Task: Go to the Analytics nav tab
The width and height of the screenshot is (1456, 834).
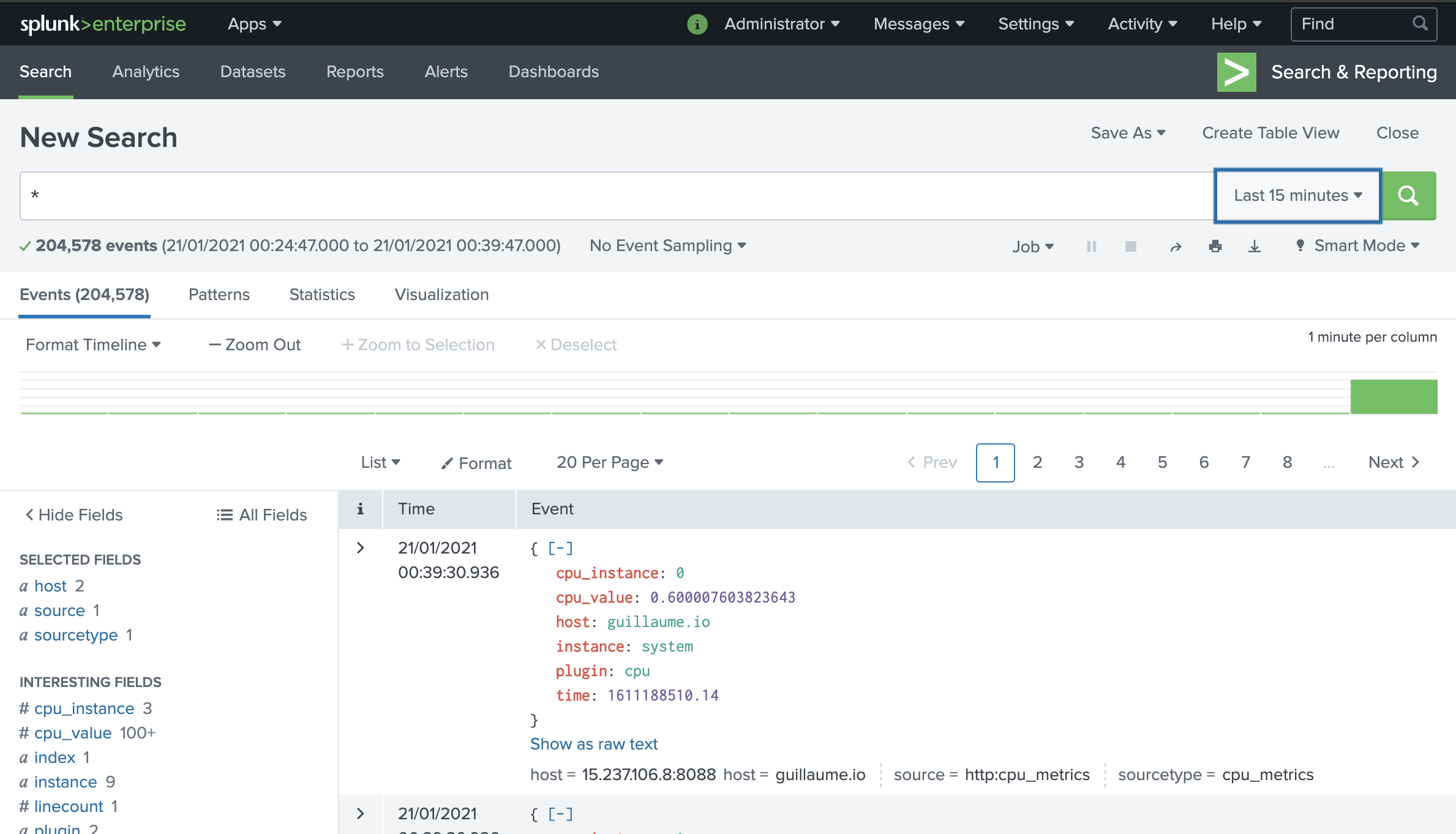Action: click(x=146, y=72)
